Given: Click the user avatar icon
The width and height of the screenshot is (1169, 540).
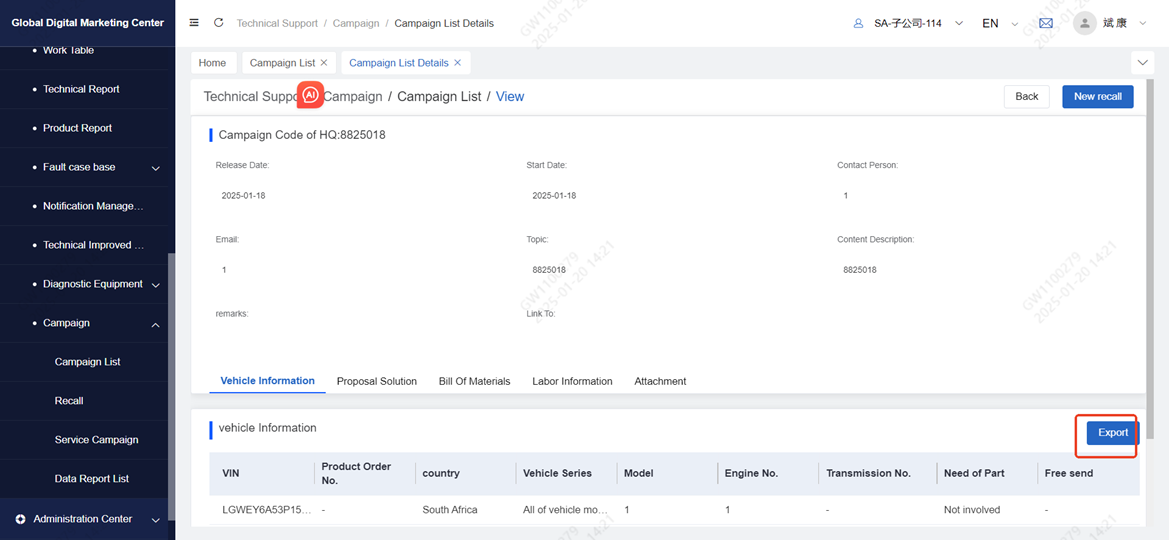Looking at the screenshot, I should coord(1085,23).
